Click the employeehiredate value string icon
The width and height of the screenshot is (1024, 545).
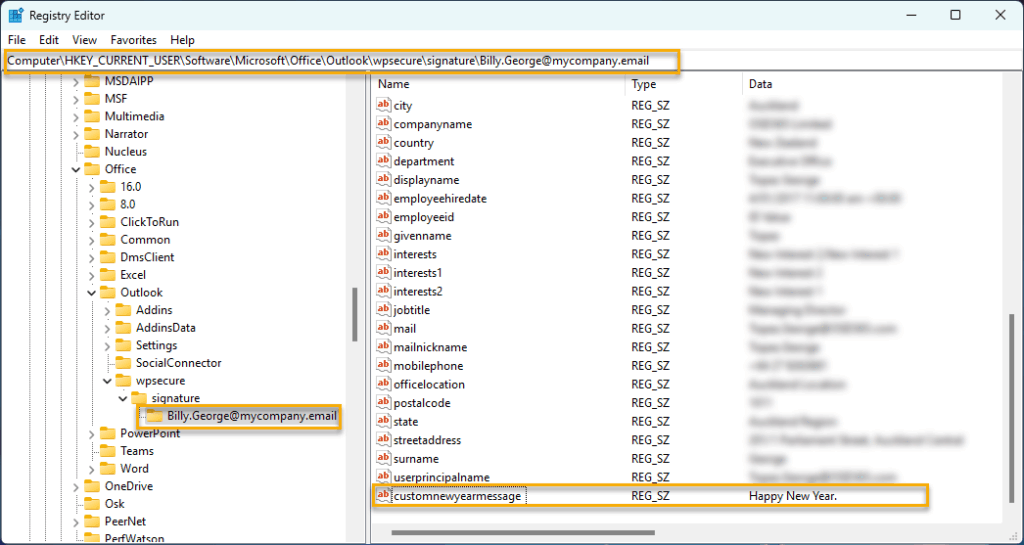pyautogui.click(x=383, y=198)
